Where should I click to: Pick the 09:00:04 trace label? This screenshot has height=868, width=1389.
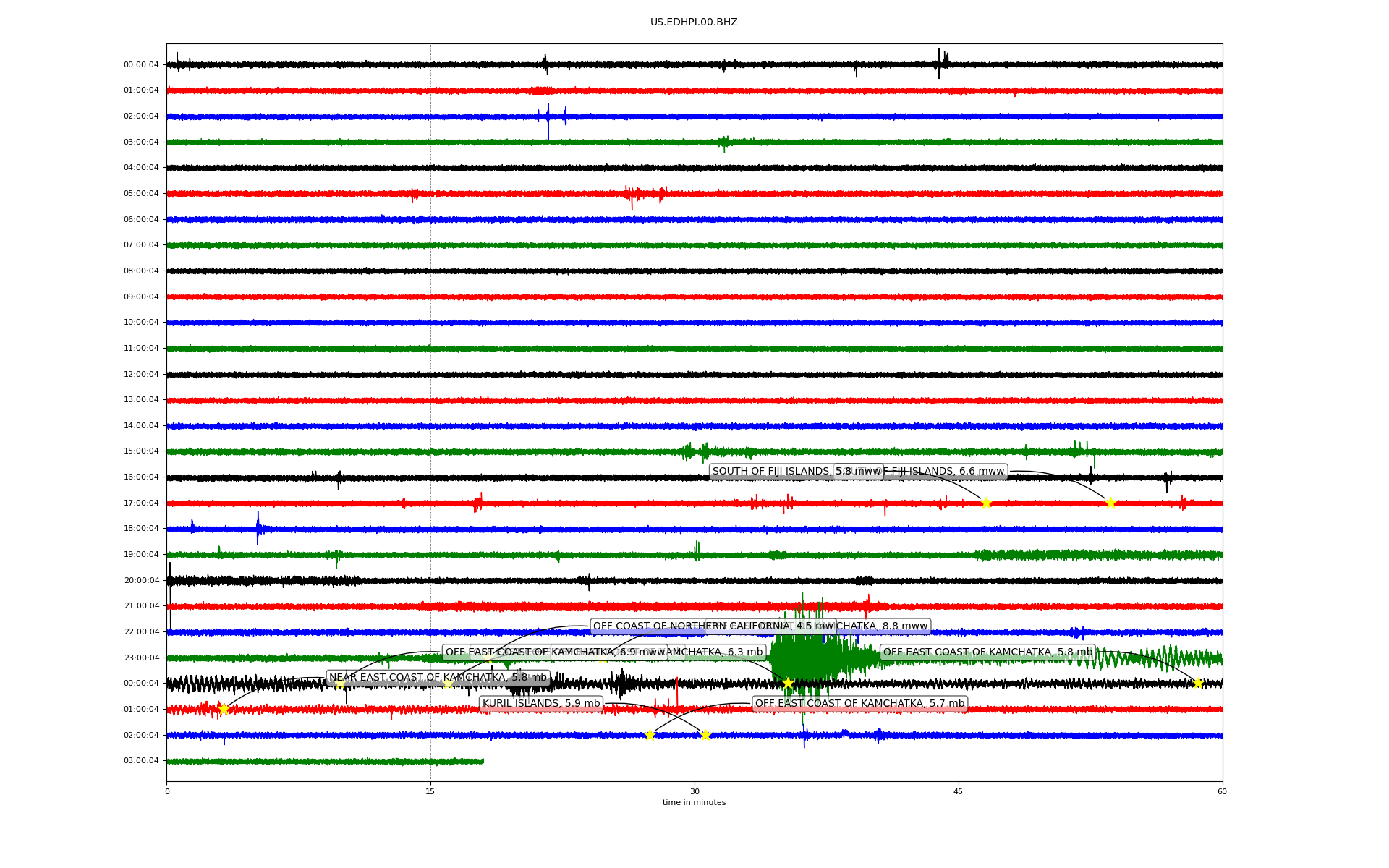coord(141,297)
